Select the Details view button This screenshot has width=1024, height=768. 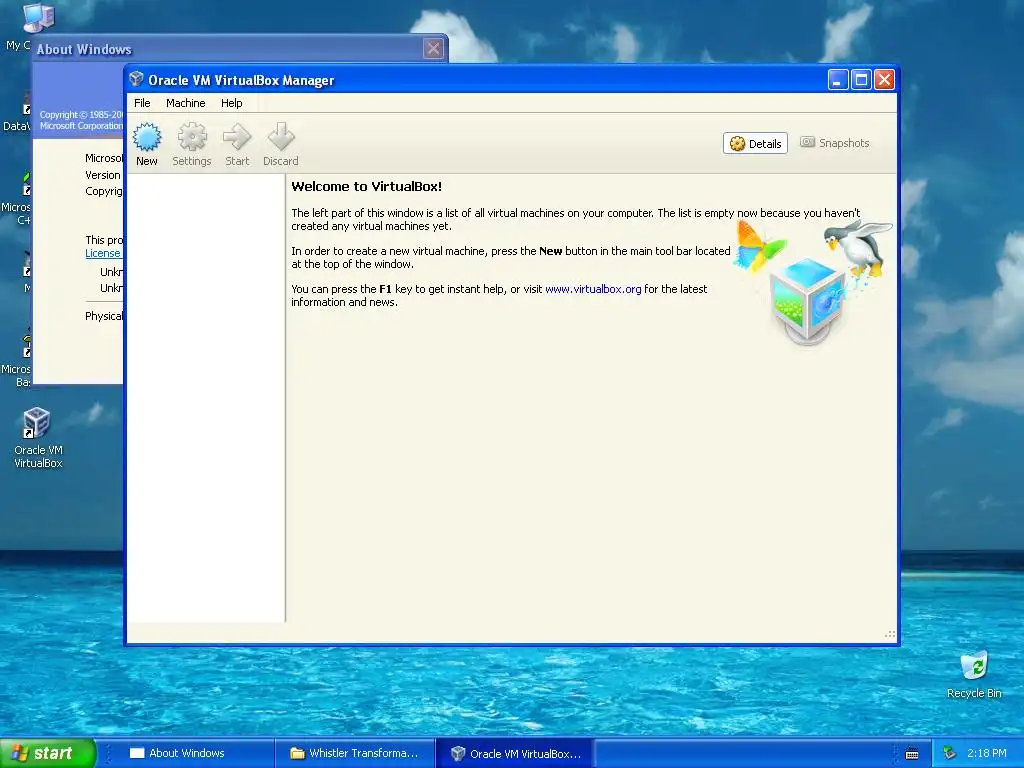(x=755, y=144)
